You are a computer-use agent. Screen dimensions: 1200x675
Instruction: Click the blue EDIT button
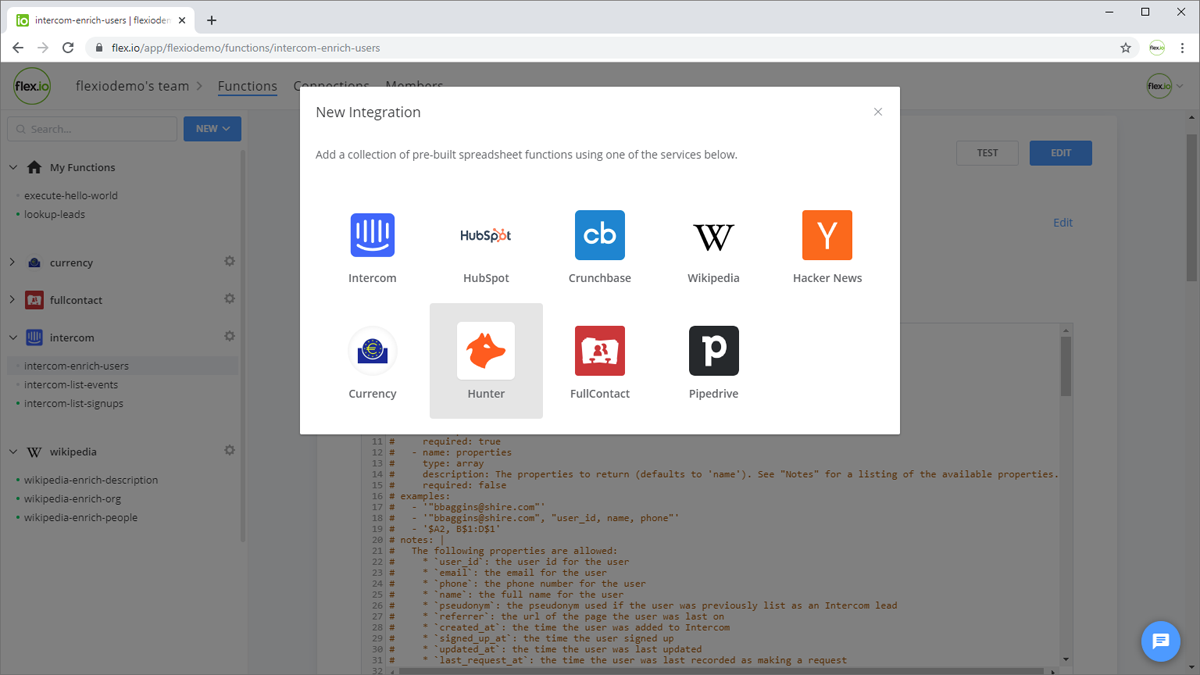point(1061,153)
